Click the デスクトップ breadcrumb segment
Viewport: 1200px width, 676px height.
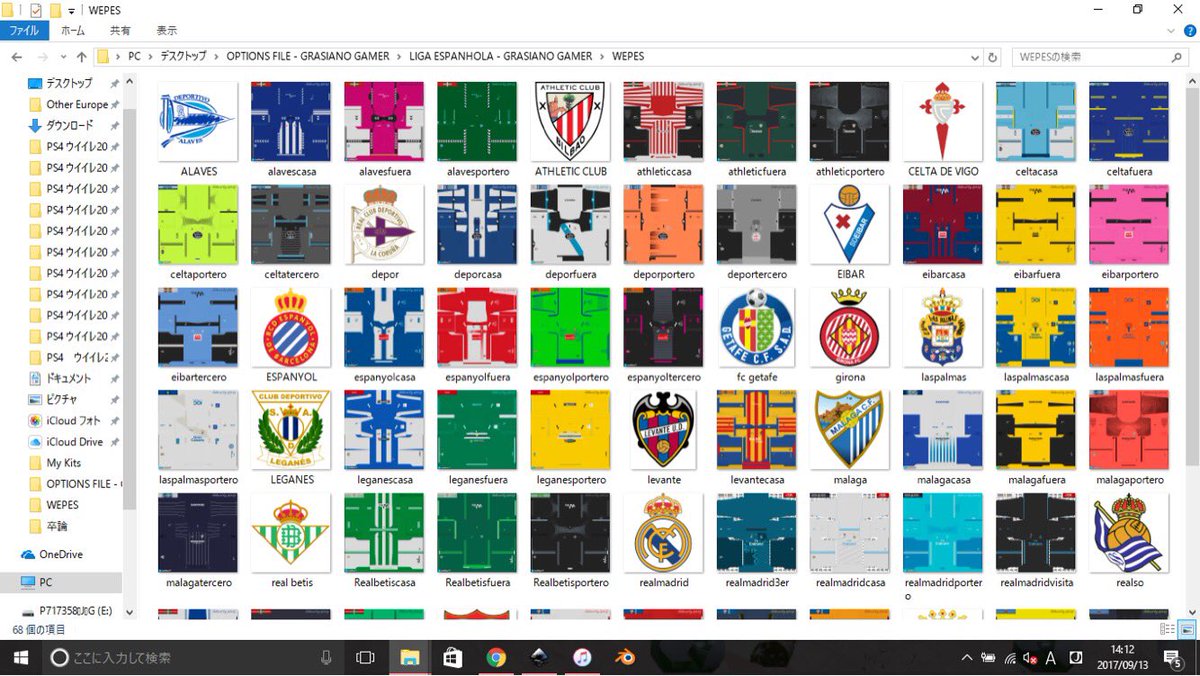click(183, 57)
